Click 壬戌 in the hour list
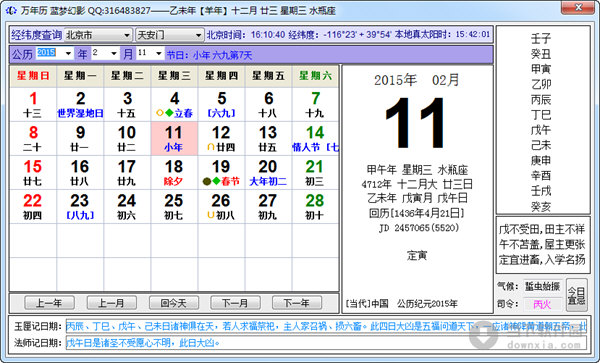Viewport: 600px width, 363px height. (x=541, y=191)
